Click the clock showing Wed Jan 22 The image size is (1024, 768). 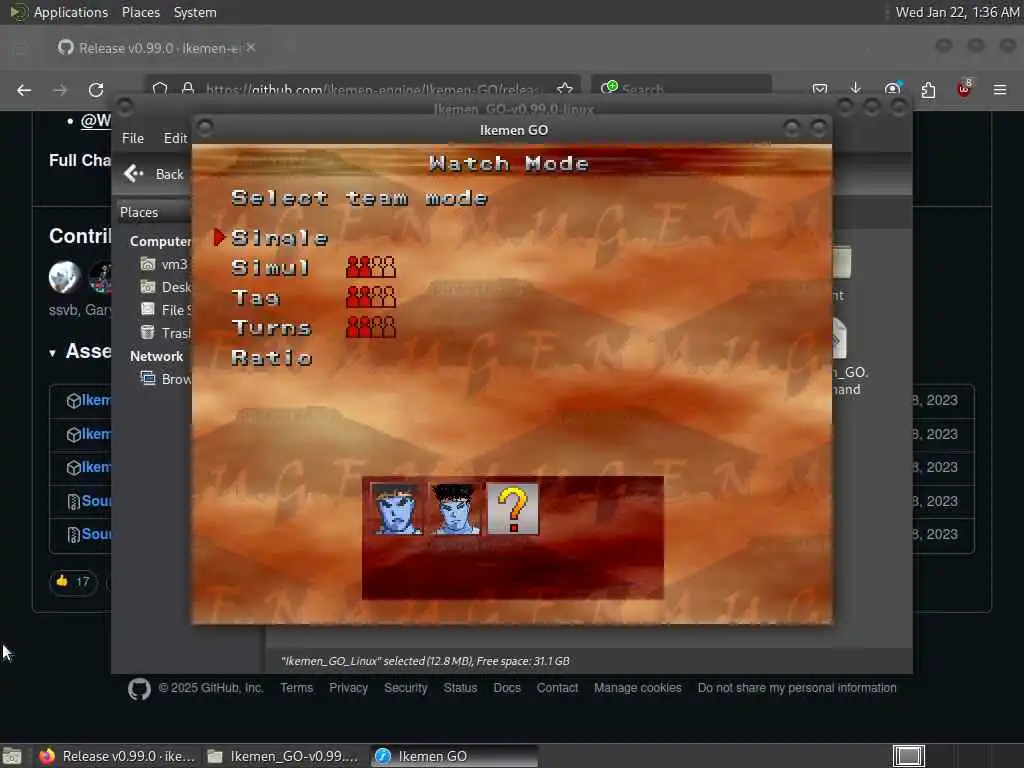(957, 12)
